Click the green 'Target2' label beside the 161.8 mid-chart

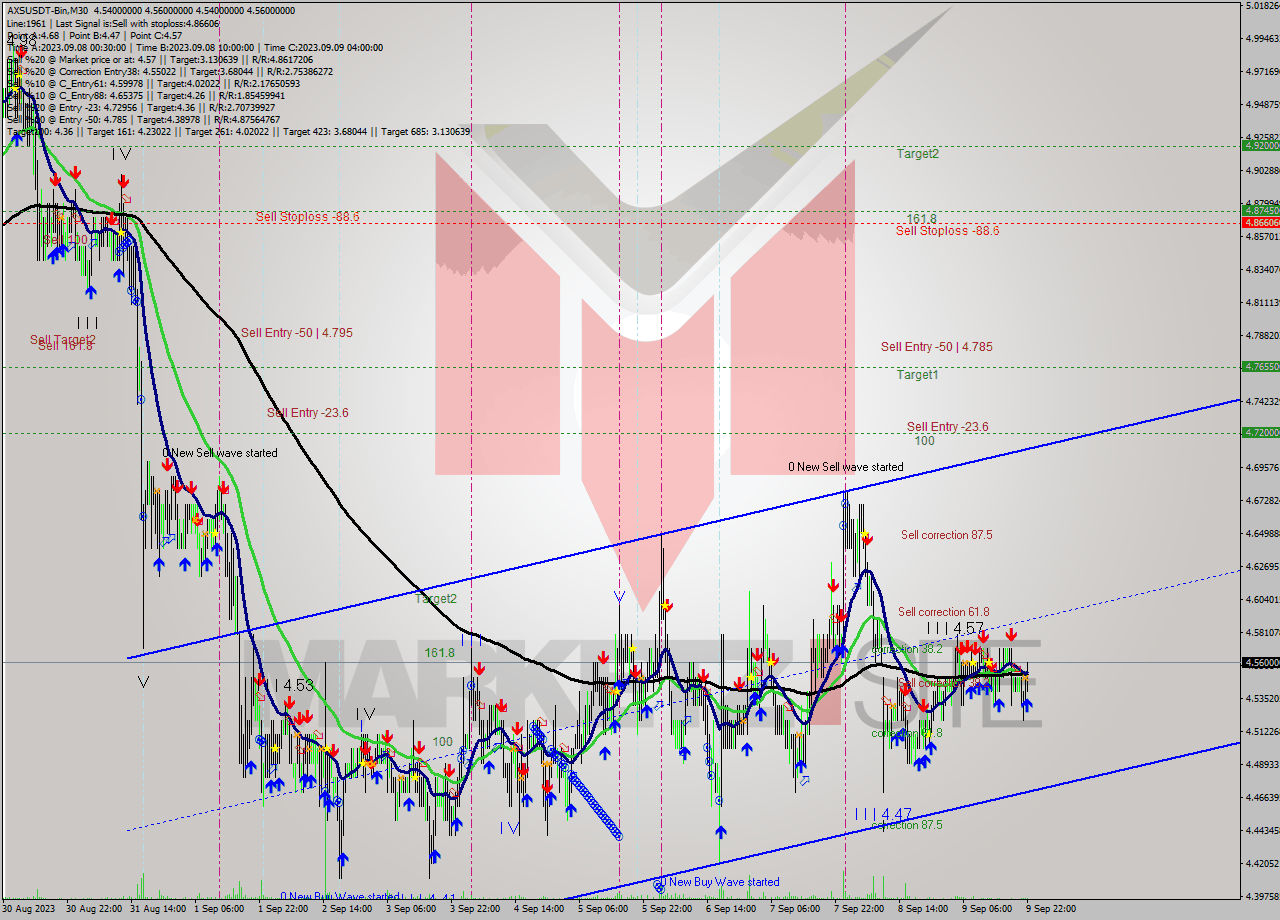tap(436, 599)
